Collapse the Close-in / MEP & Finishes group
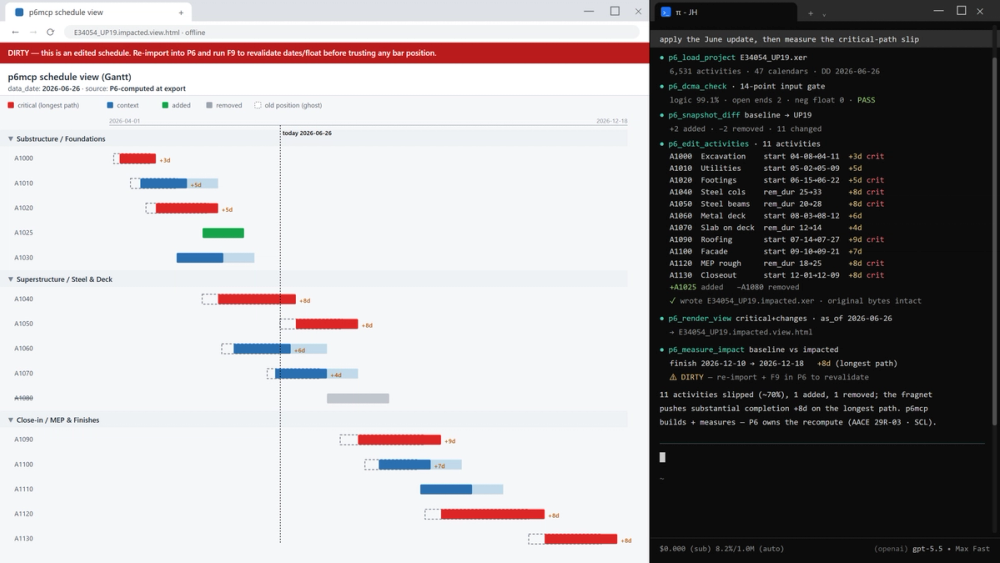Screen dimensions: 1000x563 point(10,420)
